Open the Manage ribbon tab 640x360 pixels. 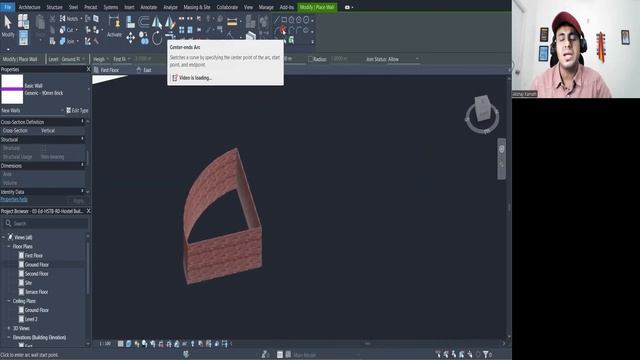pos(266,7)
